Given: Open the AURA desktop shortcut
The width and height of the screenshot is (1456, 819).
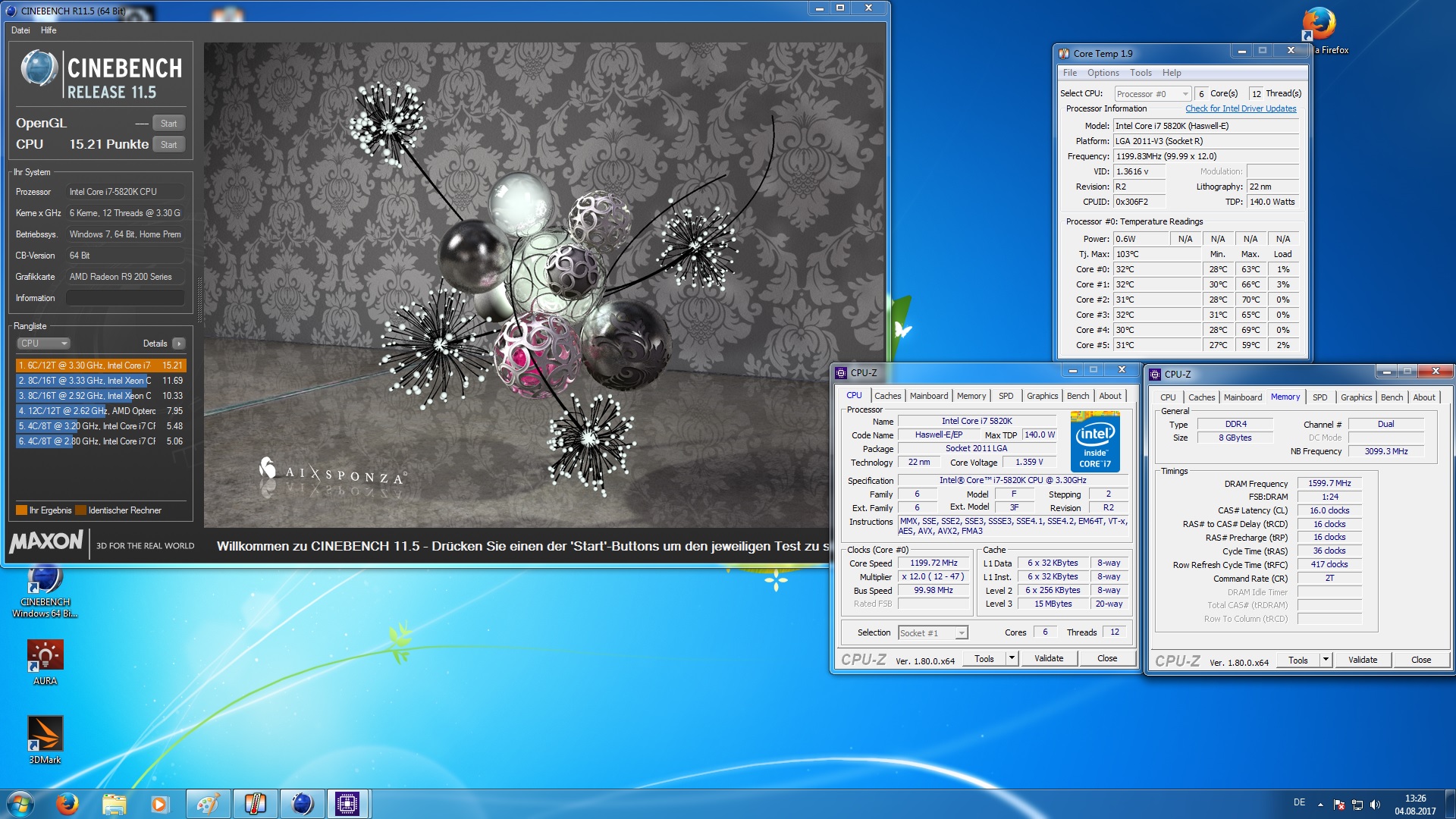Looking at the screenshot, I should pyautogui.click(x=45, y=662).
